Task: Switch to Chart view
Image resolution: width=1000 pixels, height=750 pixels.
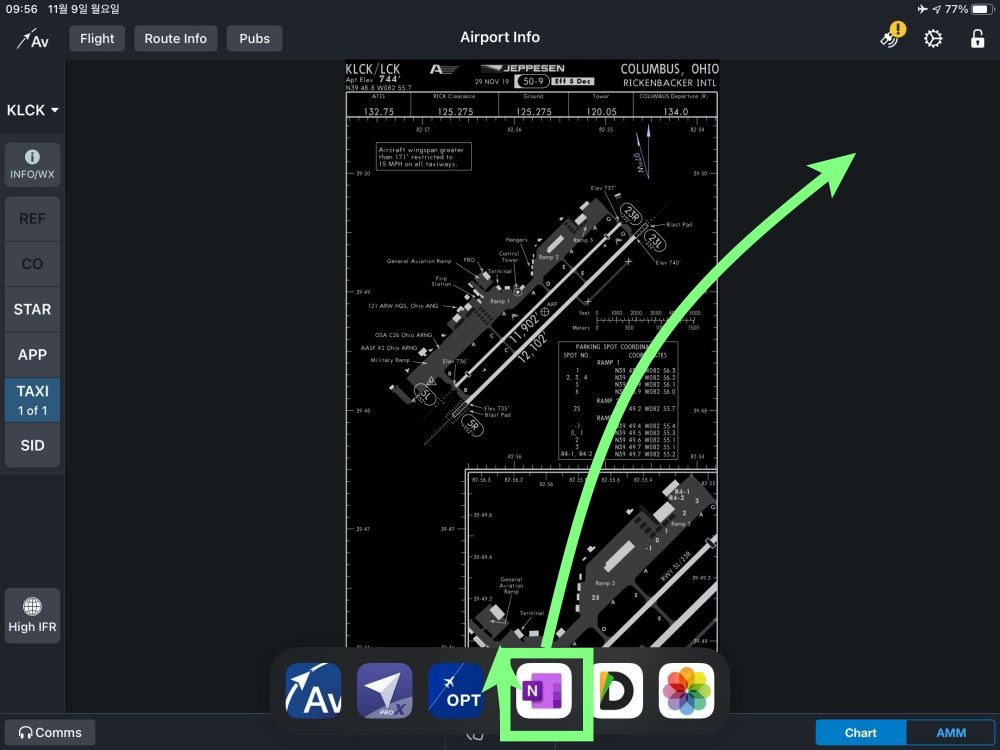Action: point(860,733)
